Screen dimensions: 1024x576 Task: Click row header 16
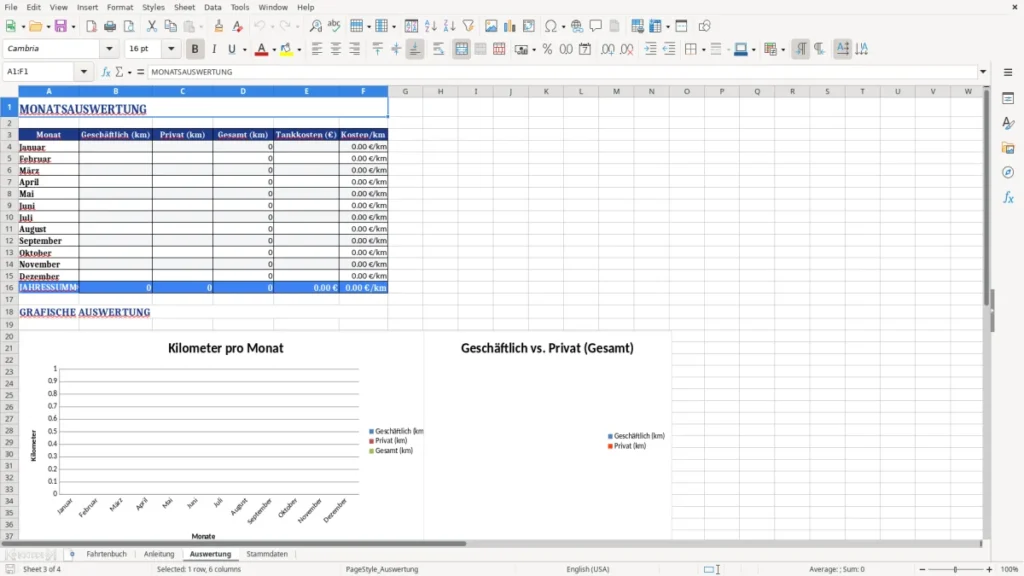[9, 287]
